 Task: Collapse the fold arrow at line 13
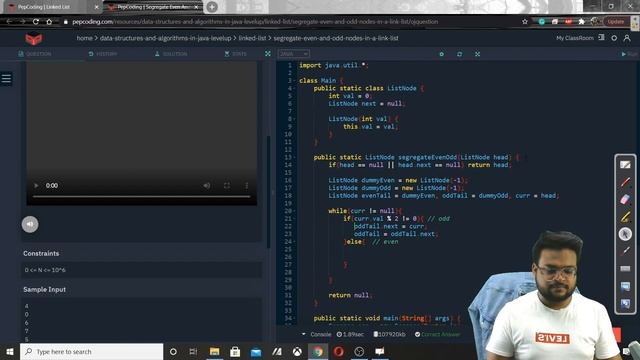294,158
